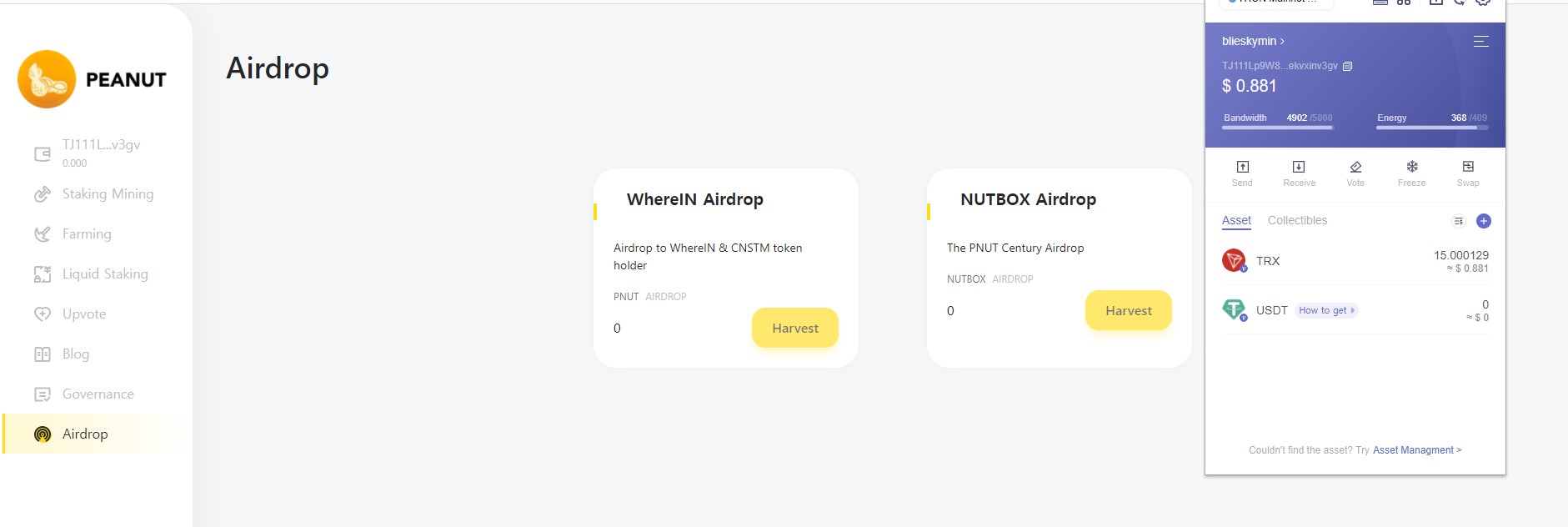This screenshot has width=1568, height=527.
Task: Click the Energy progress bar
Action: (x=1432, y=128)
